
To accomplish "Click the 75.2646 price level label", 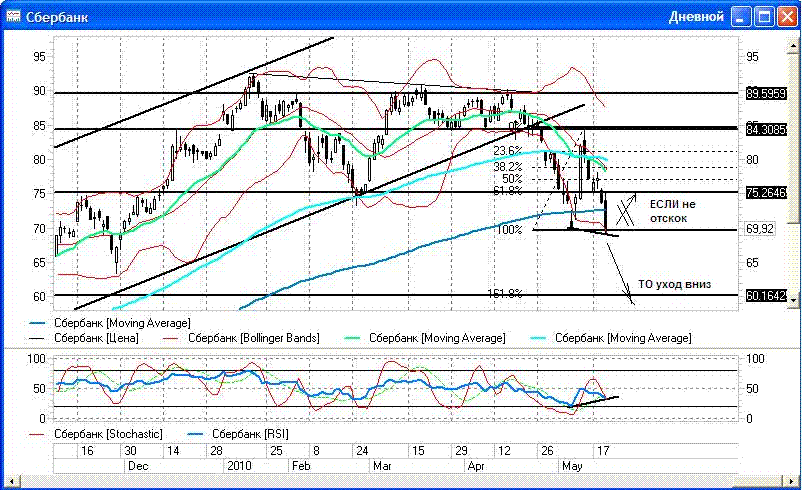I will [766, 193].
